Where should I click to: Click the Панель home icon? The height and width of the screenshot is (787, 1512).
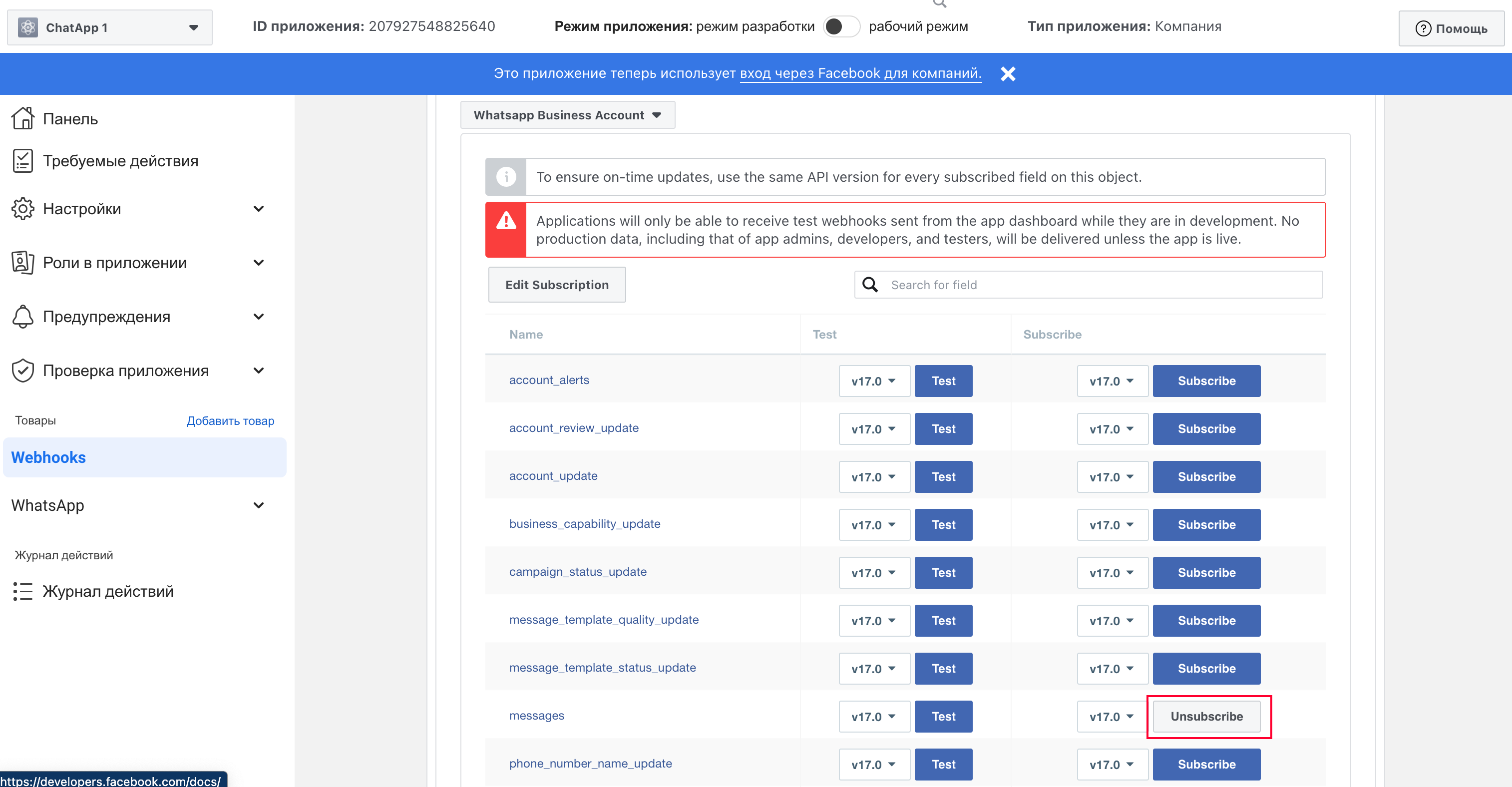[22, 118]
